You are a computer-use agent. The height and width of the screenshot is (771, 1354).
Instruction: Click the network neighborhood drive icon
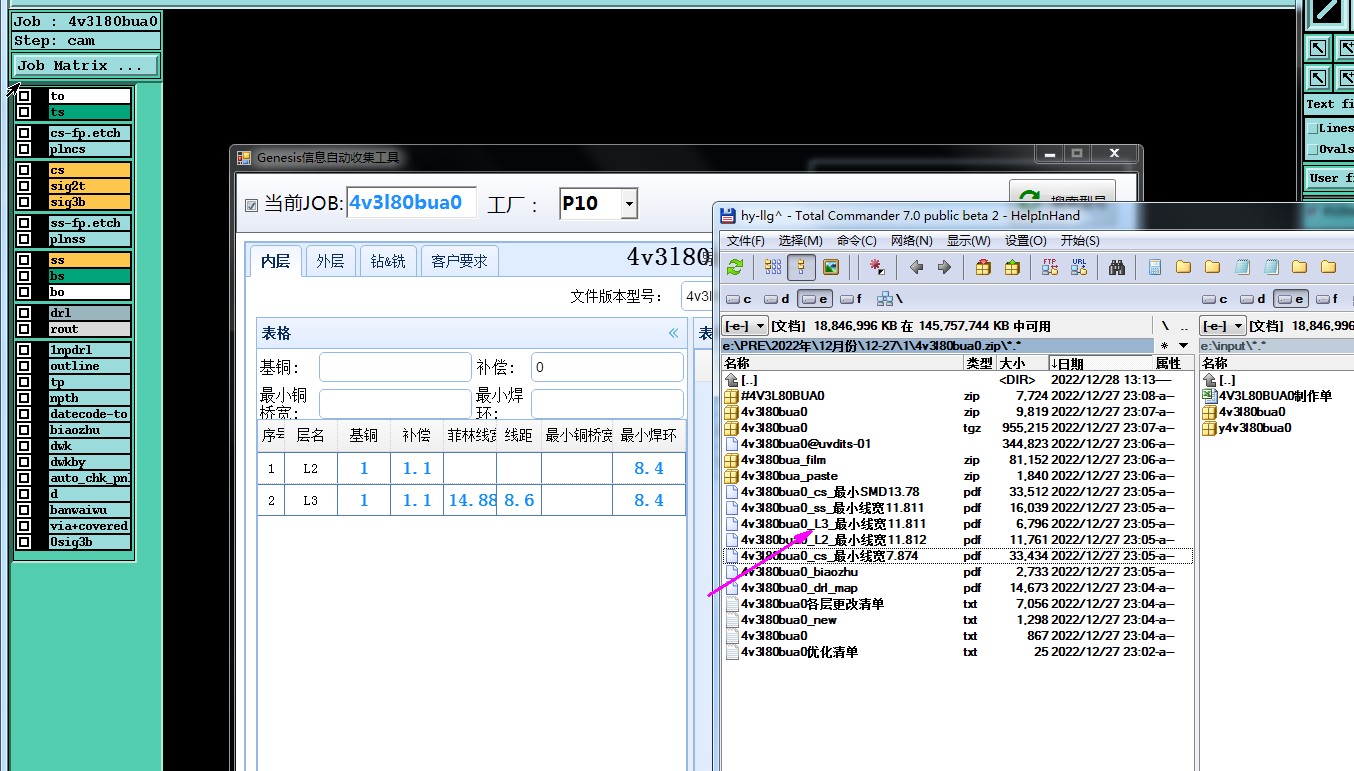[889, 299]
